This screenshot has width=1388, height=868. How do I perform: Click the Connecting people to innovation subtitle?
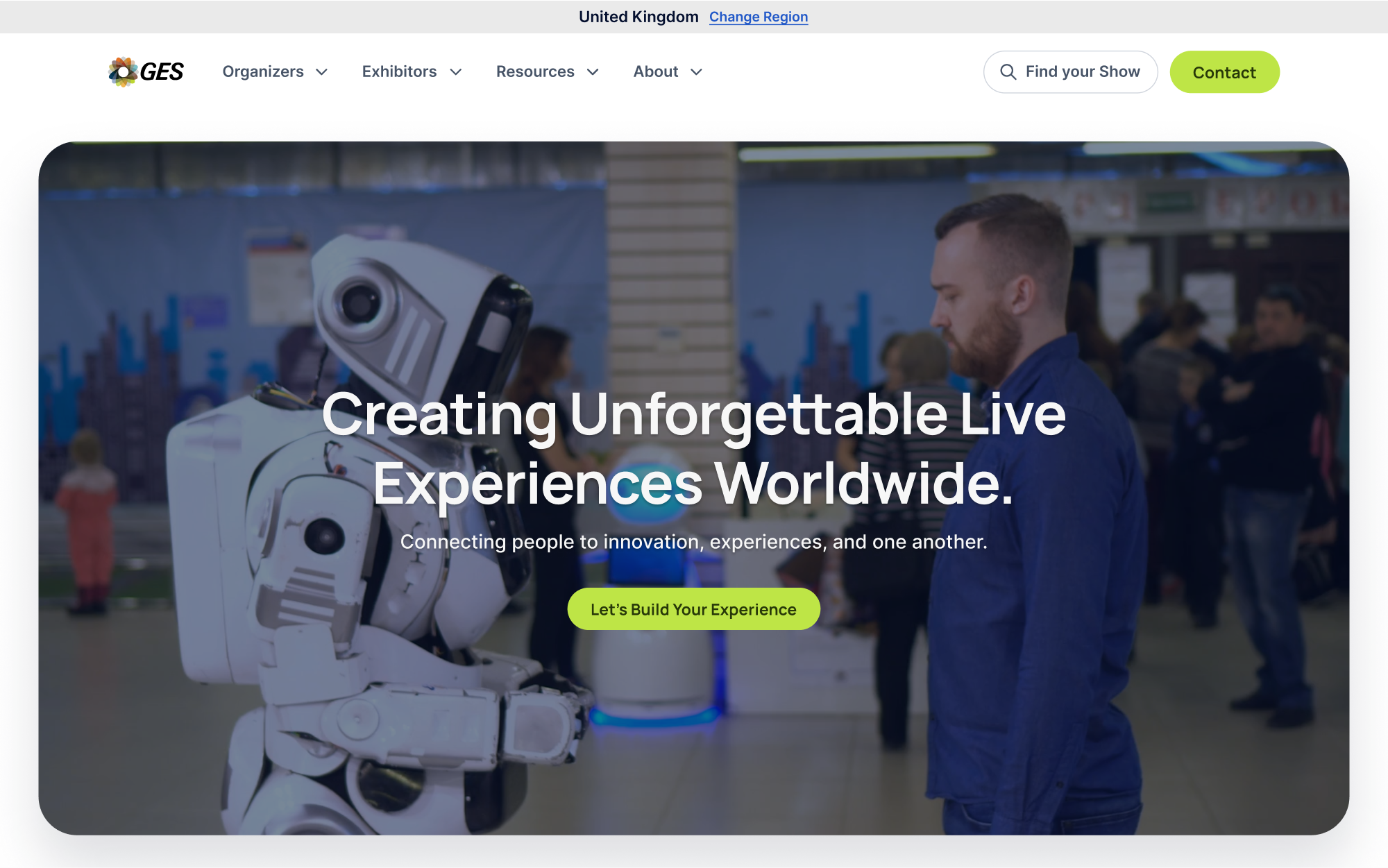693,542
